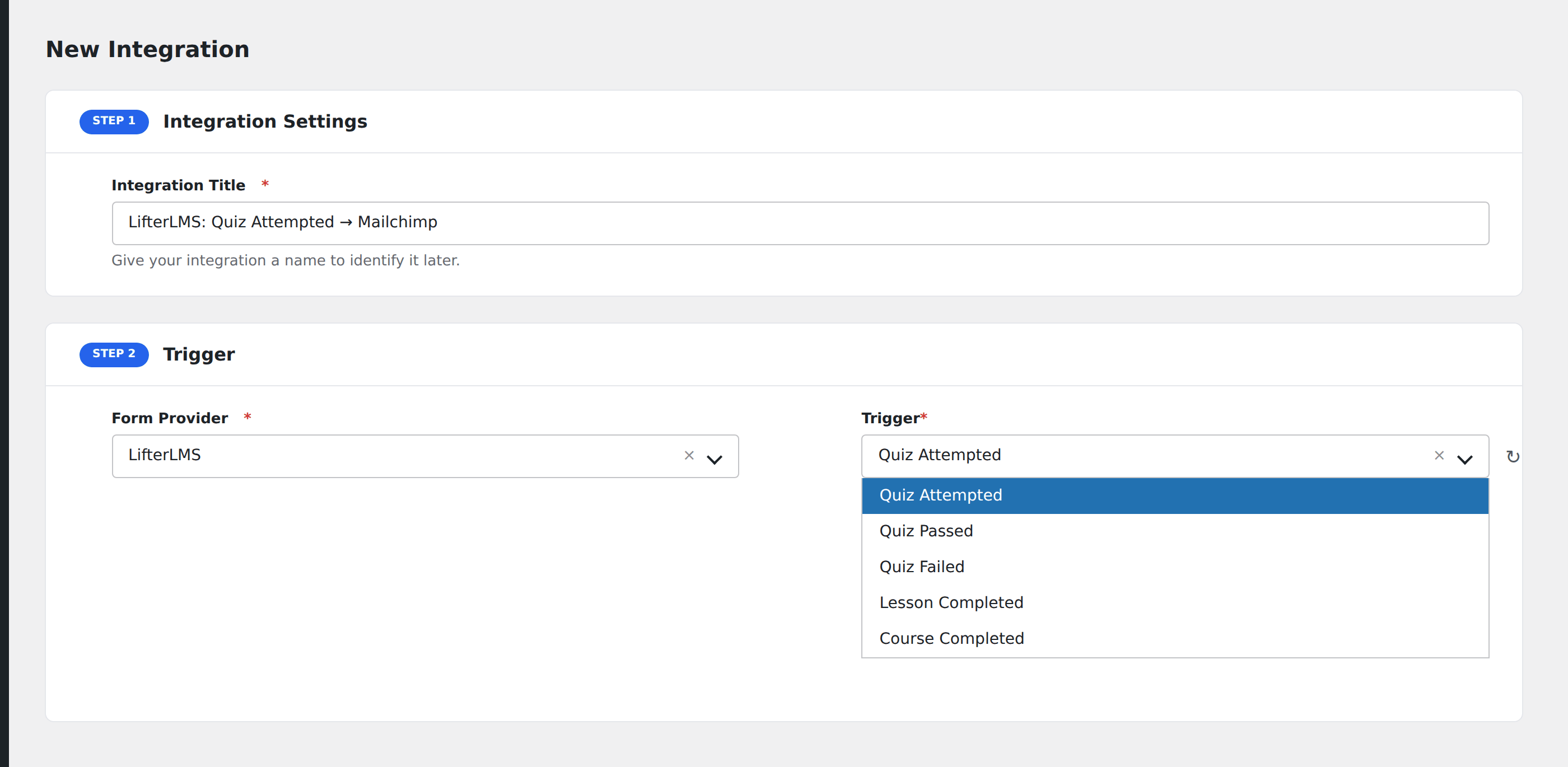Clear the Quiz Attempted trigger selection

1439,455
